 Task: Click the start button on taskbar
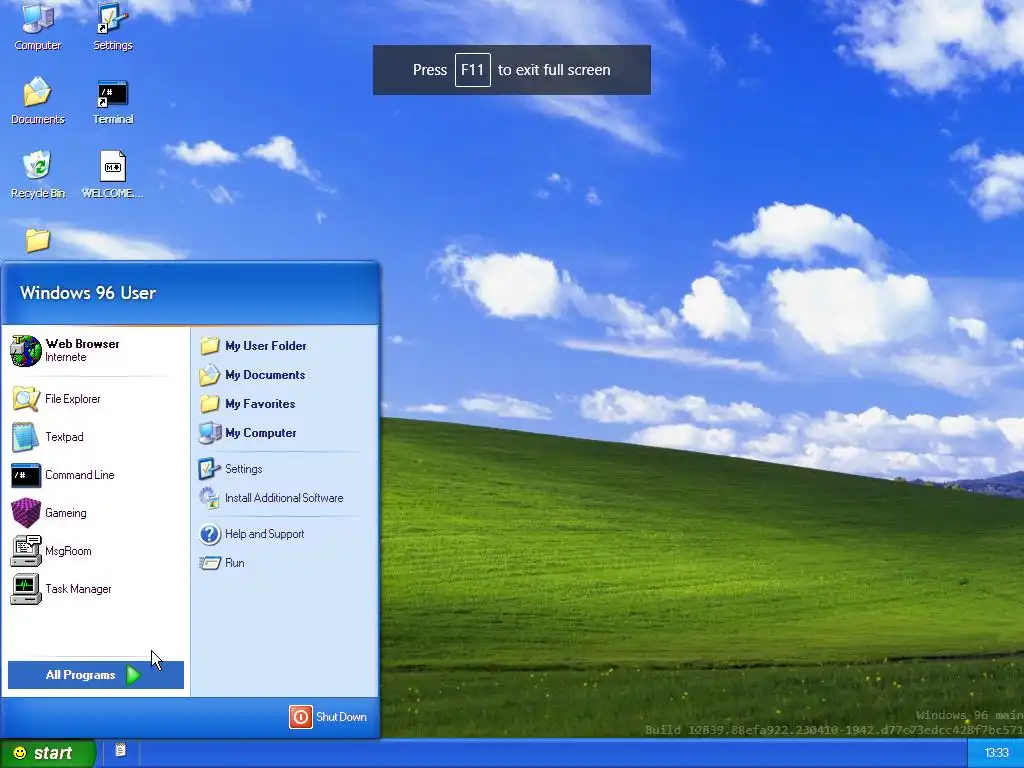pyautogui.click(x=47, y=753)
